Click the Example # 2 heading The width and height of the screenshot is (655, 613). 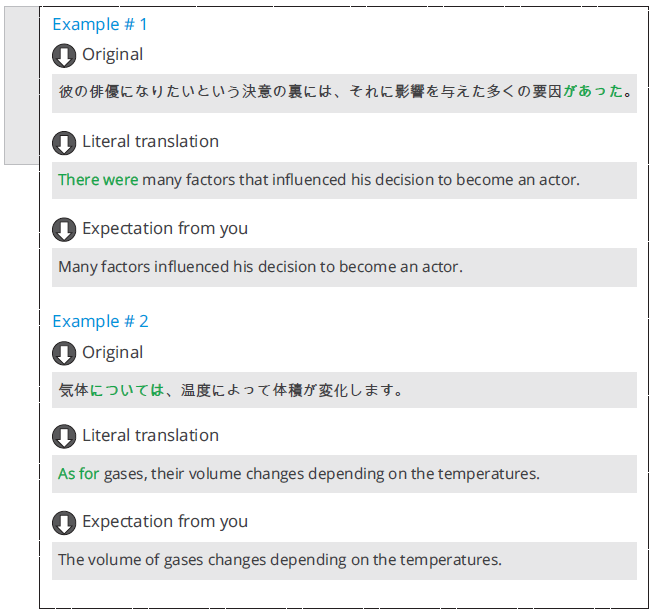[100, 321]
